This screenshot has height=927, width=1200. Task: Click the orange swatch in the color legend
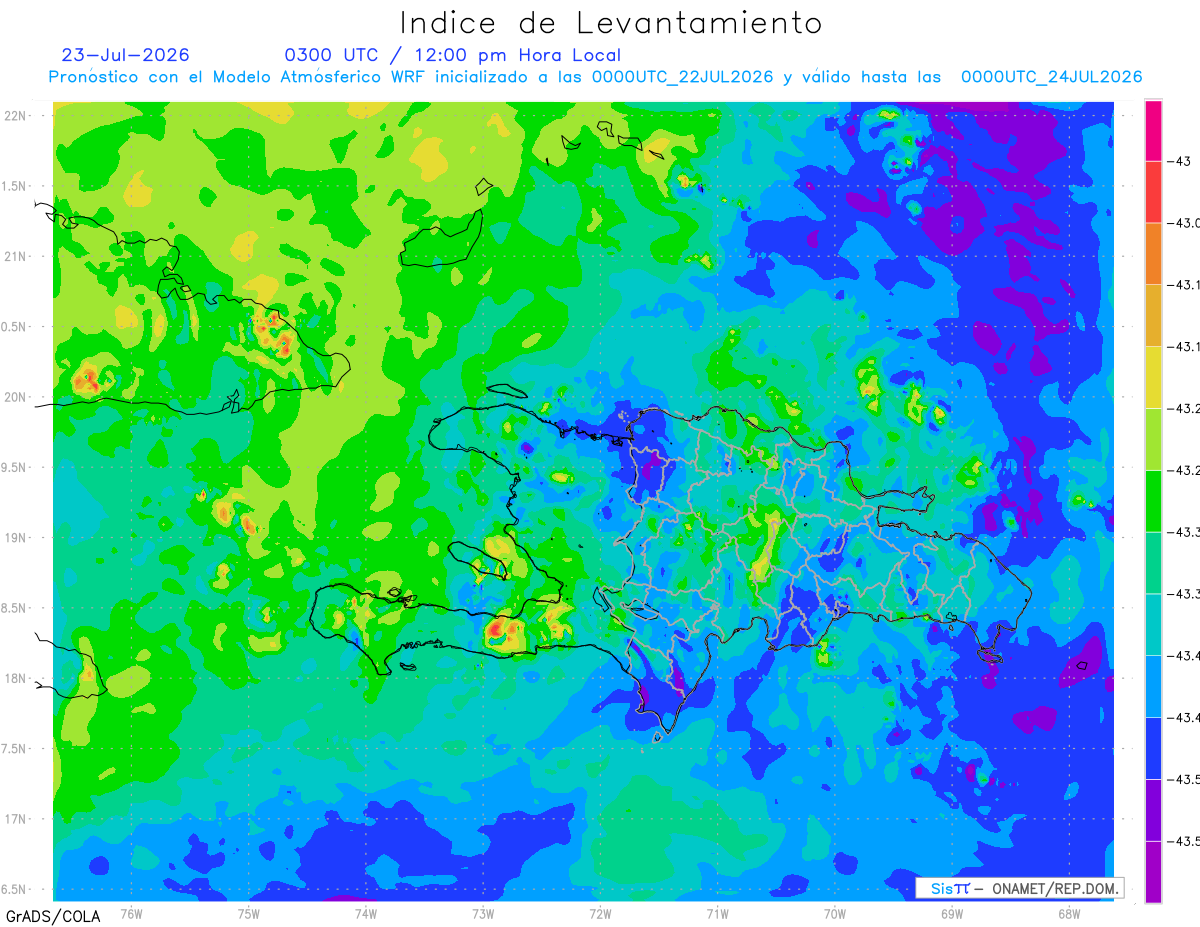[x=1153, y=253]
